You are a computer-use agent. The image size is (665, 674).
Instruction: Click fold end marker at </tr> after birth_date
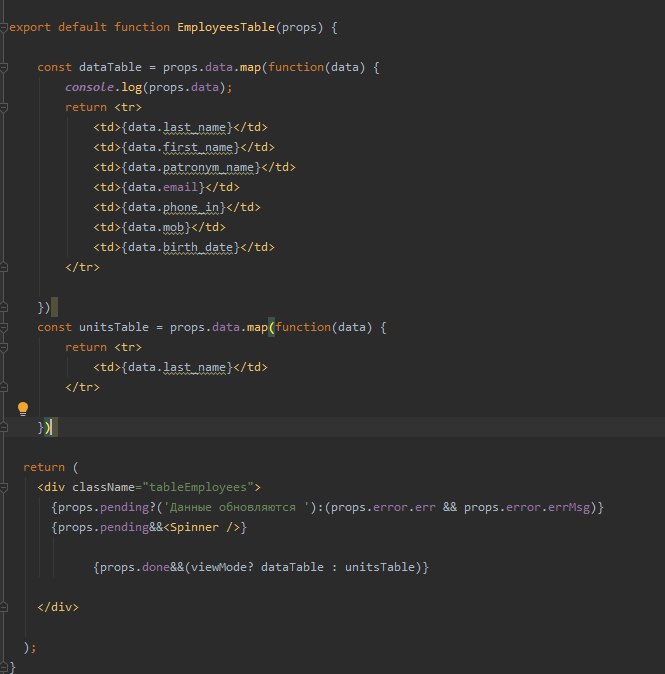(3, 267)
